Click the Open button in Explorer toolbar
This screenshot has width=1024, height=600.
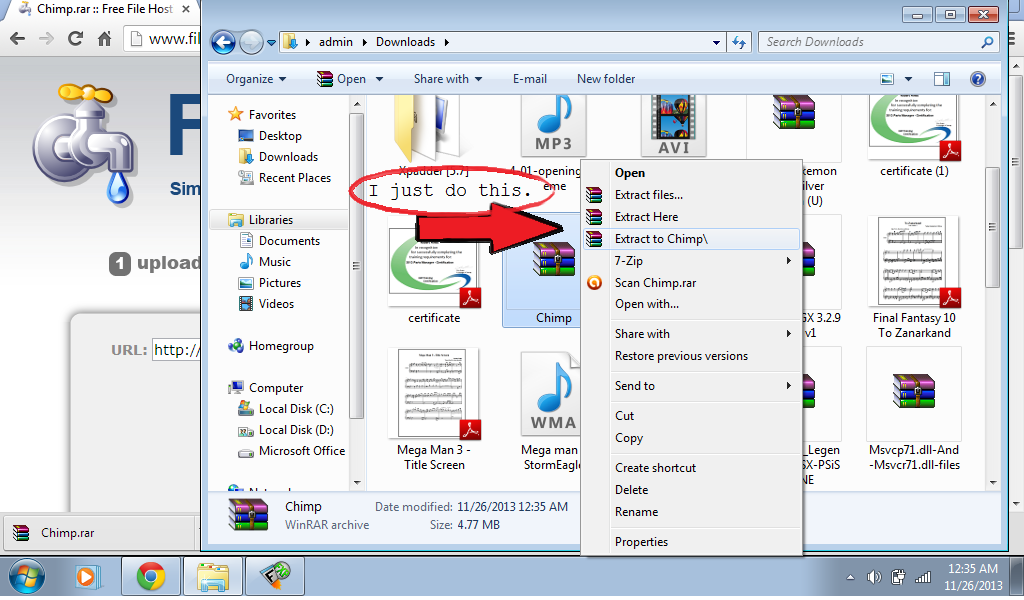click(x=342, y=79)
